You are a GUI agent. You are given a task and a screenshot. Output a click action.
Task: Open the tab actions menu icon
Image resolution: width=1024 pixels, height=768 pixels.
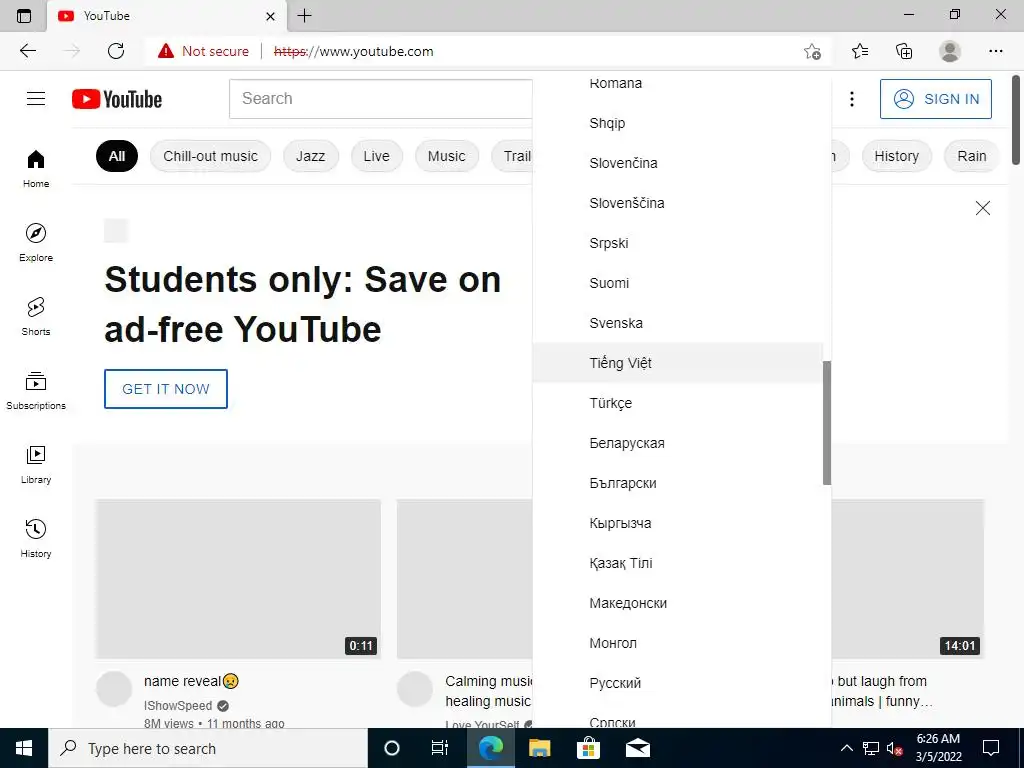coord(24,16)
